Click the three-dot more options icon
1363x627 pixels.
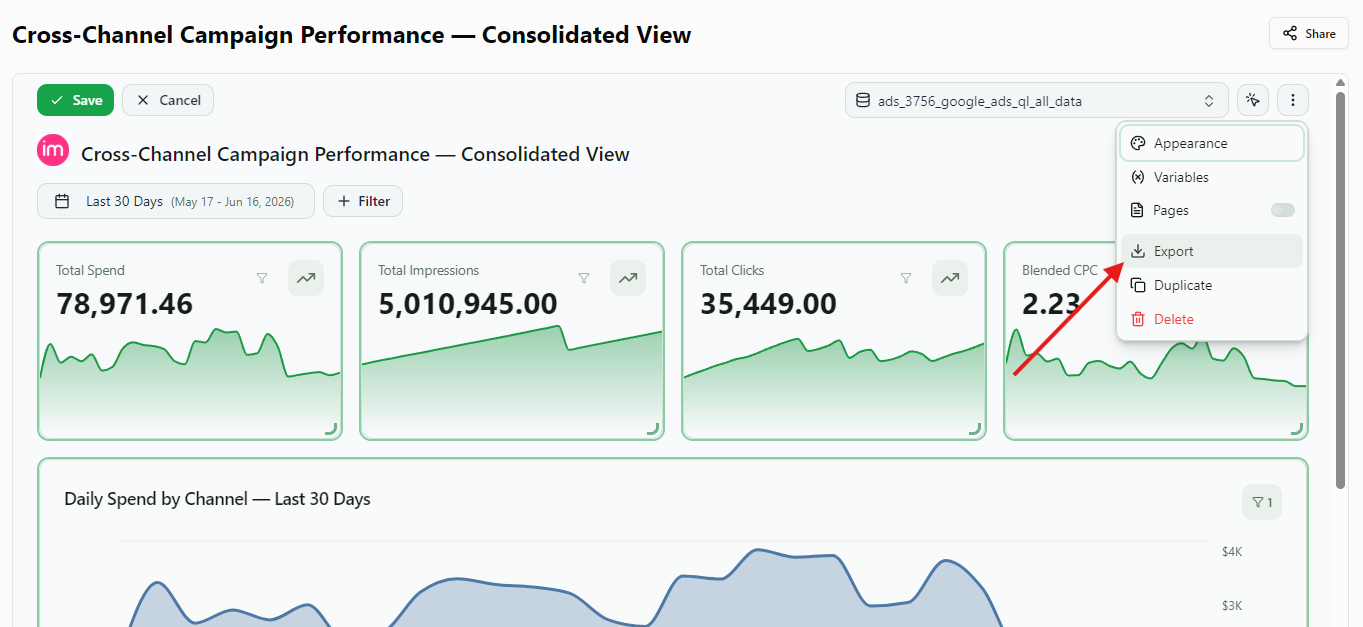pos(1293,100)
